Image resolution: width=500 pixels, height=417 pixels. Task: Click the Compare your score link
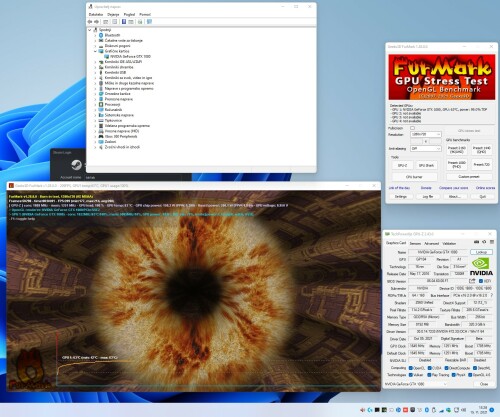coord(453,188)
